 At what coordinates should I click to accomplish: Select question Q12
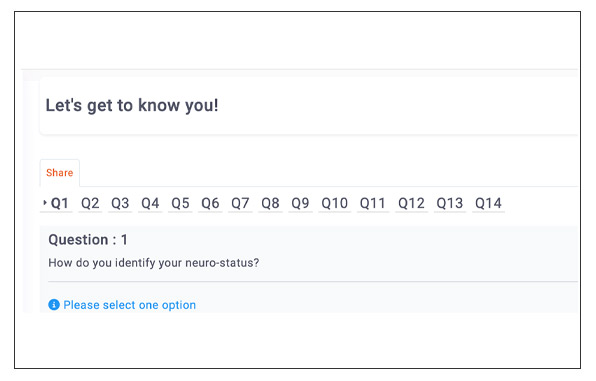point(411,203)
